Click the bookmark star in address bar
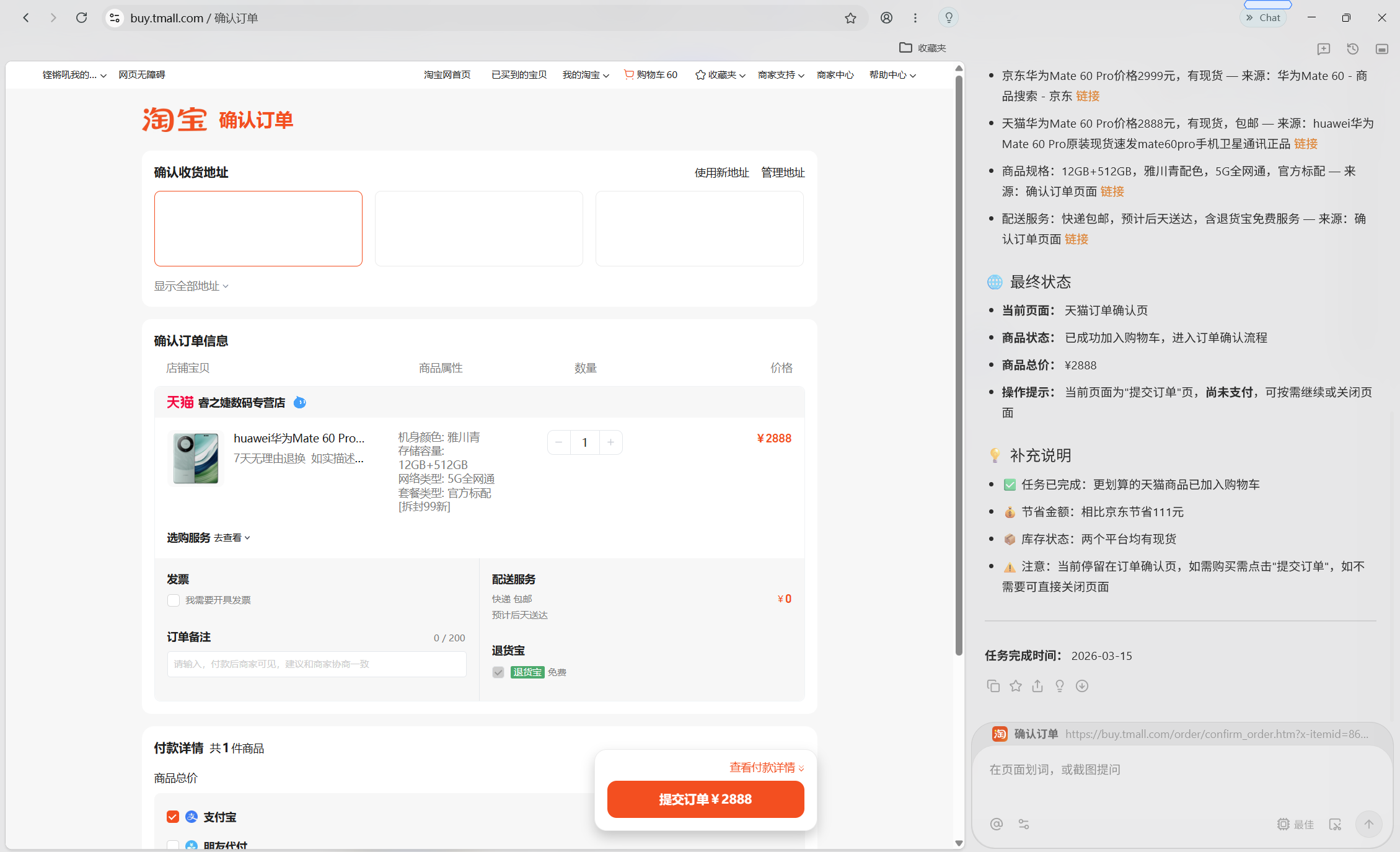The image size is (1400, 852). [850, 18]
